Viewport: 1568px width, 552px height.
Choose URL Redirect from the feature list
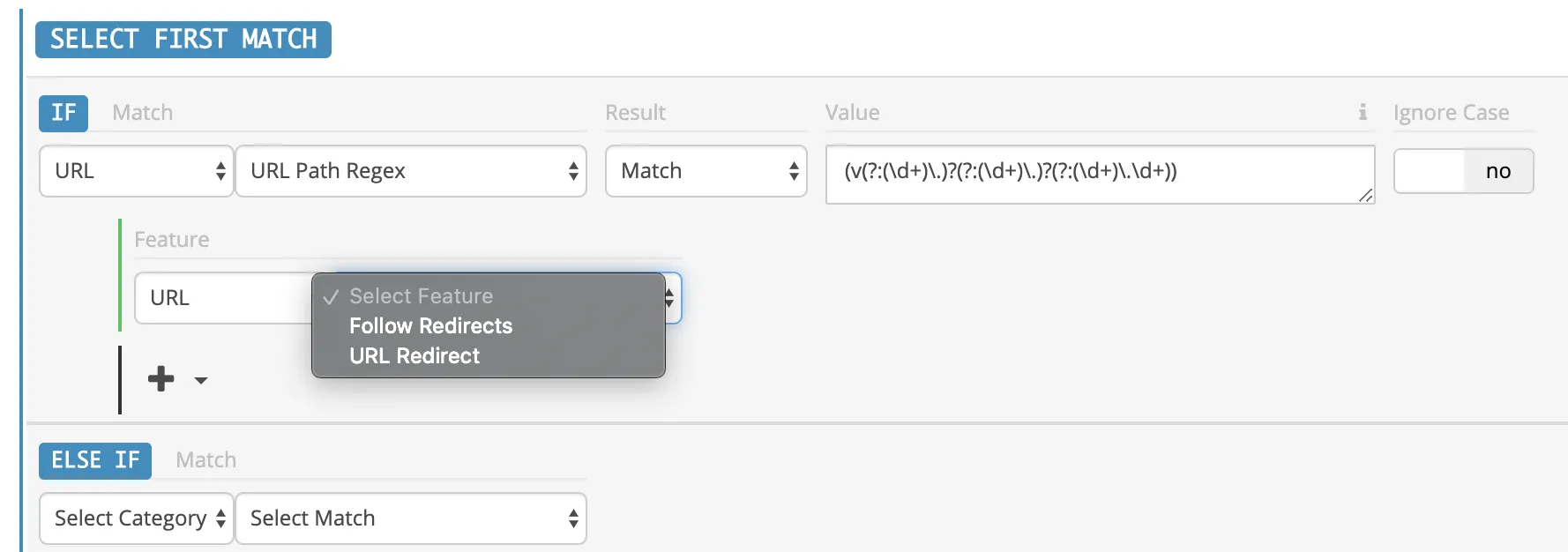click(x=414, y=356)
